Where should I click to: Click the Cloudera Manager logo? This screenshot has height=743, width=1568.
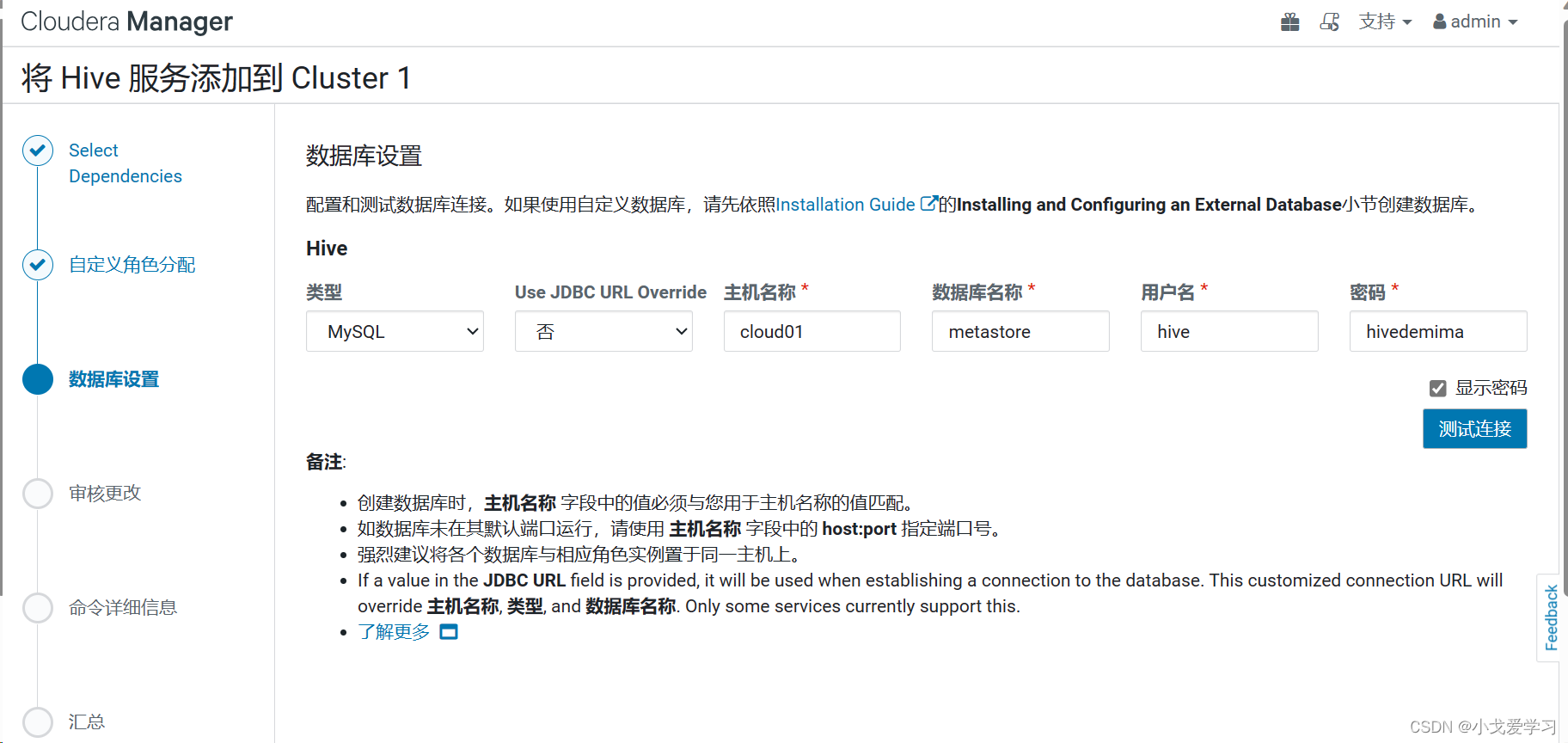[x=126, y=21]
